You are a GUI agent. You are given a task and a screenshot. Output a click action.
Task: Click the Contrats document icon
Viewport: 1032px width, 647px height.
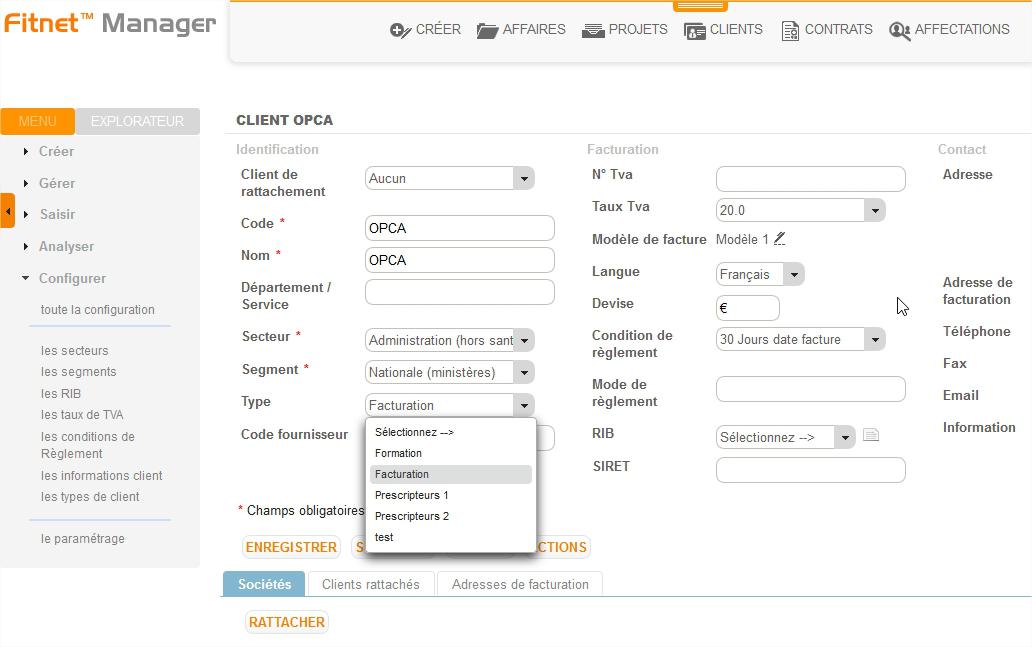(790, 31)
